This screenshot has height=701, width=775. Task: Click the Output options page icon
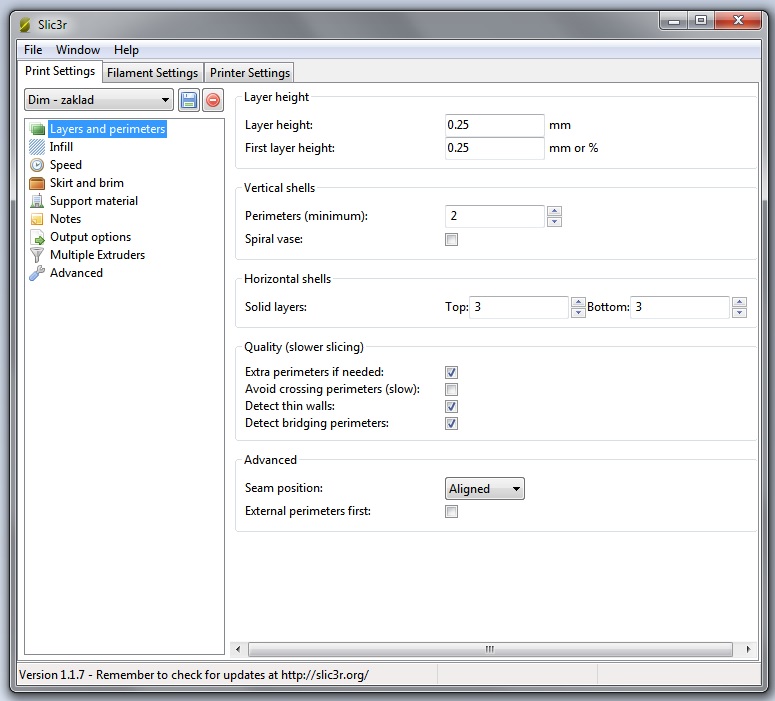(x=37, y=237)
